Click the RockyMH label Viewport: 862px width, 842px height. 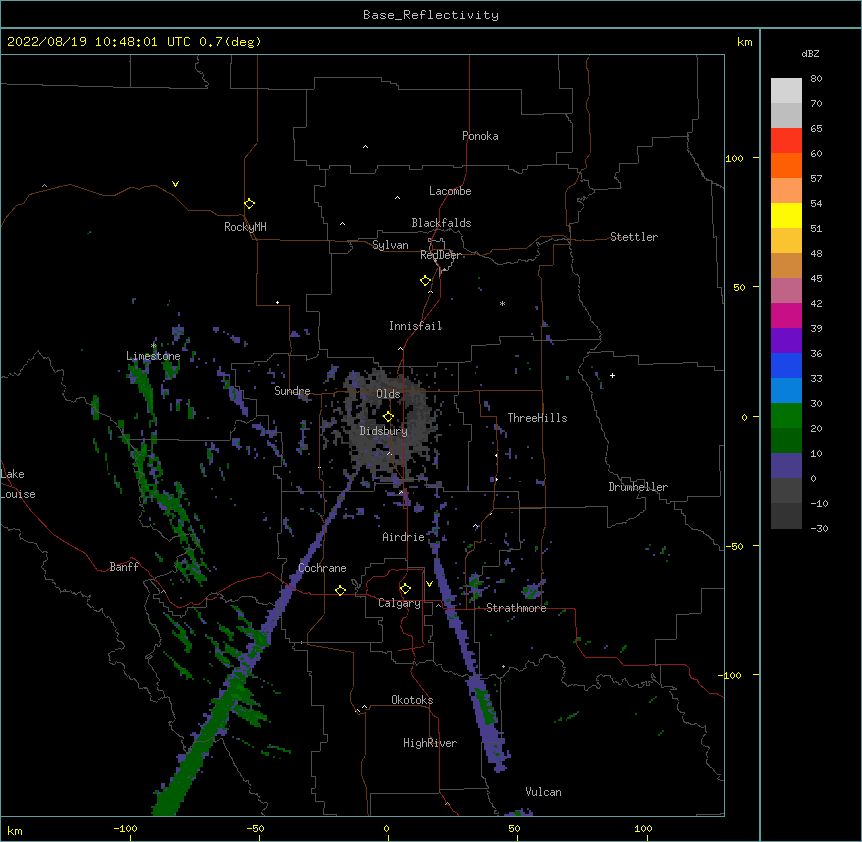coord(245,227)
